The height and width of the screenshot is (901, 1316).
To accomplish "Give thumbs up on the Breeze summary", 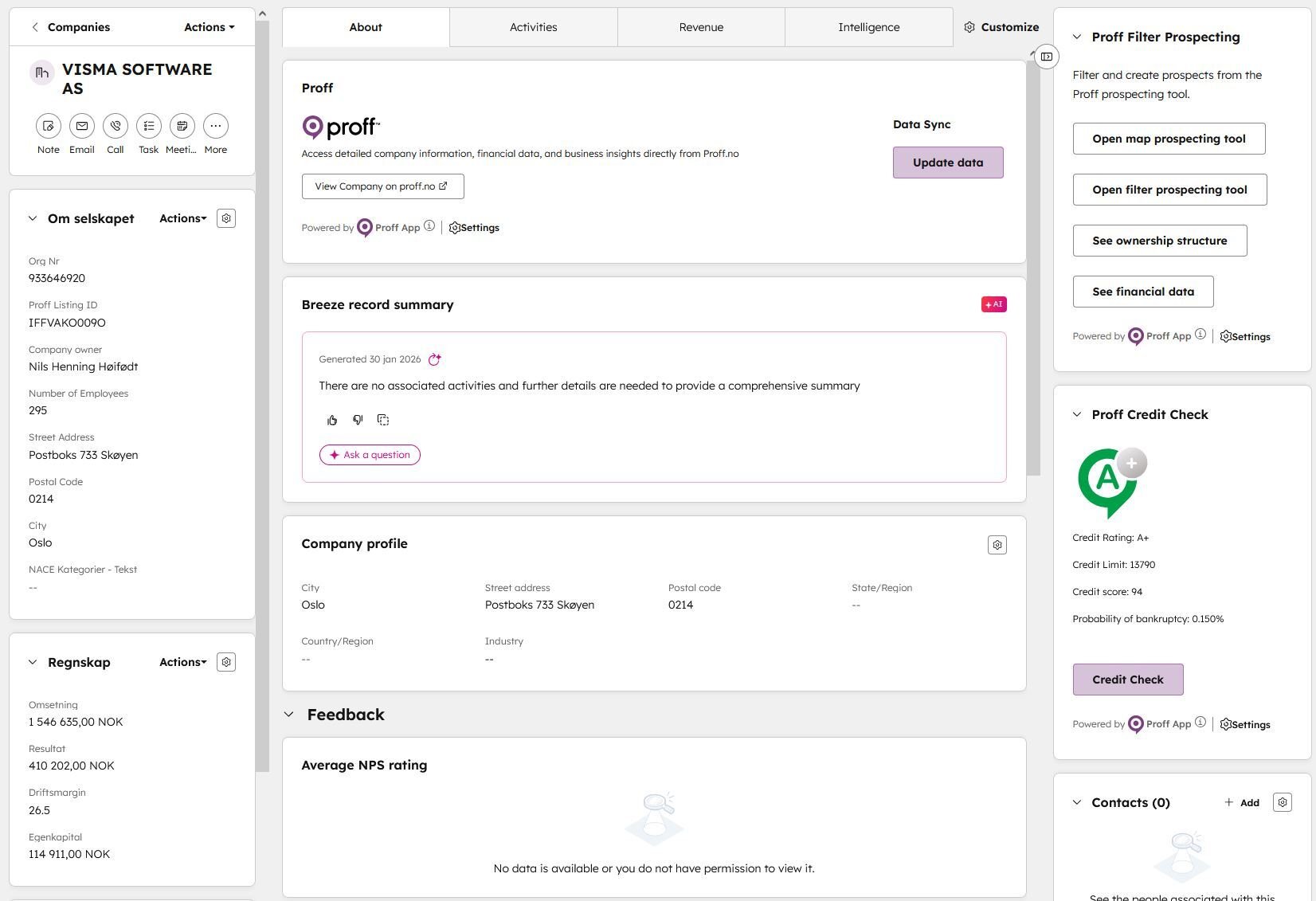I will 332,420.
